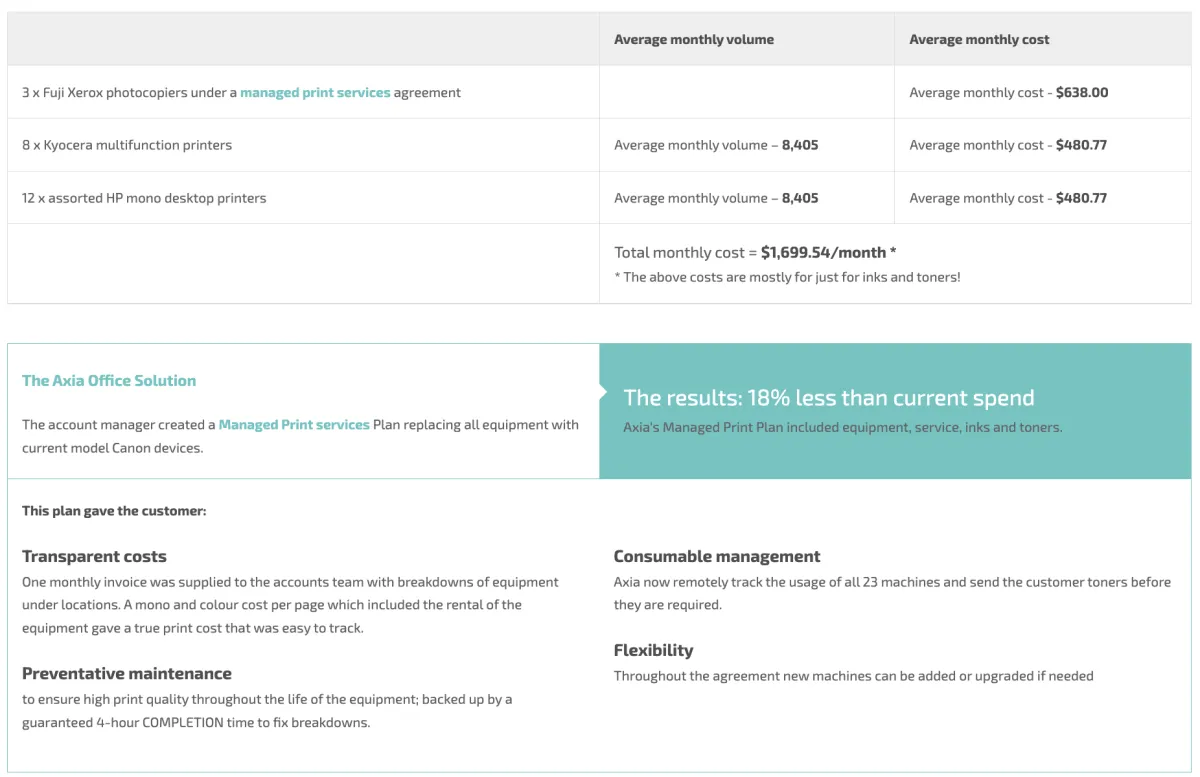Click the 8 x Kyocera multifunction printers text
The width and height of the screenshot is (1200, 777).
pos(127,145)
